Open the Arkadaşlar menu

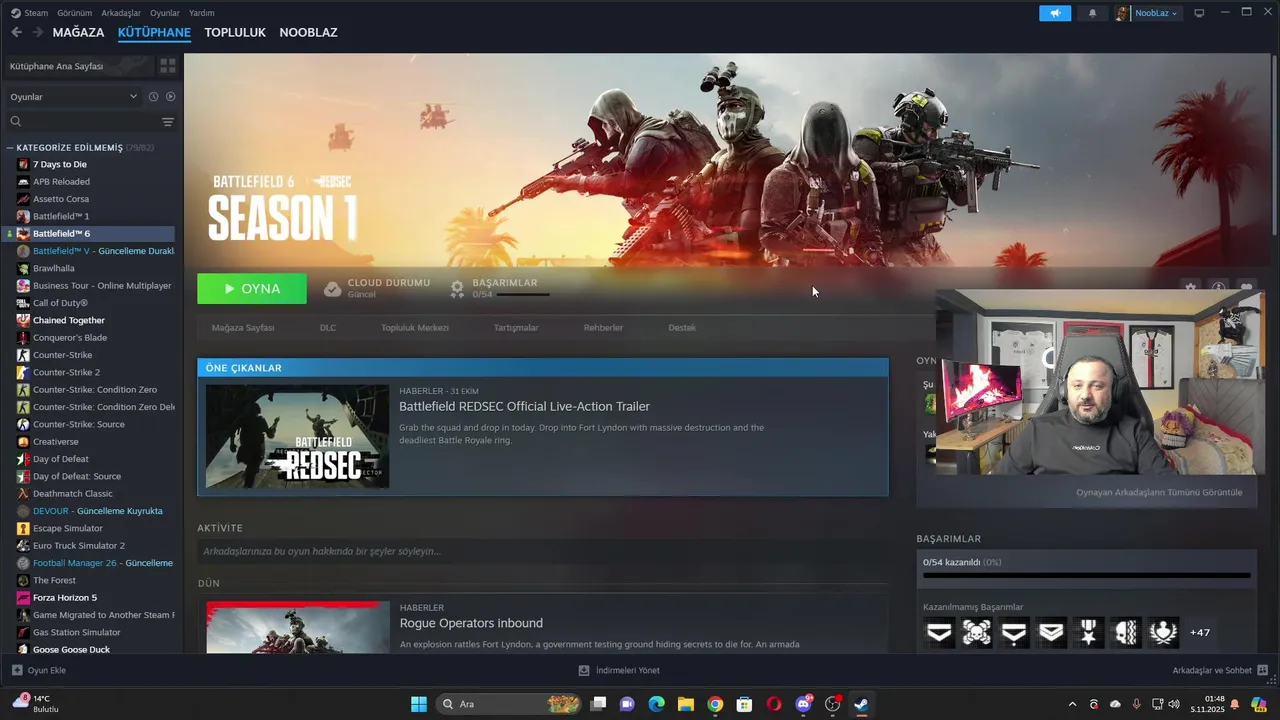point(121,13)
